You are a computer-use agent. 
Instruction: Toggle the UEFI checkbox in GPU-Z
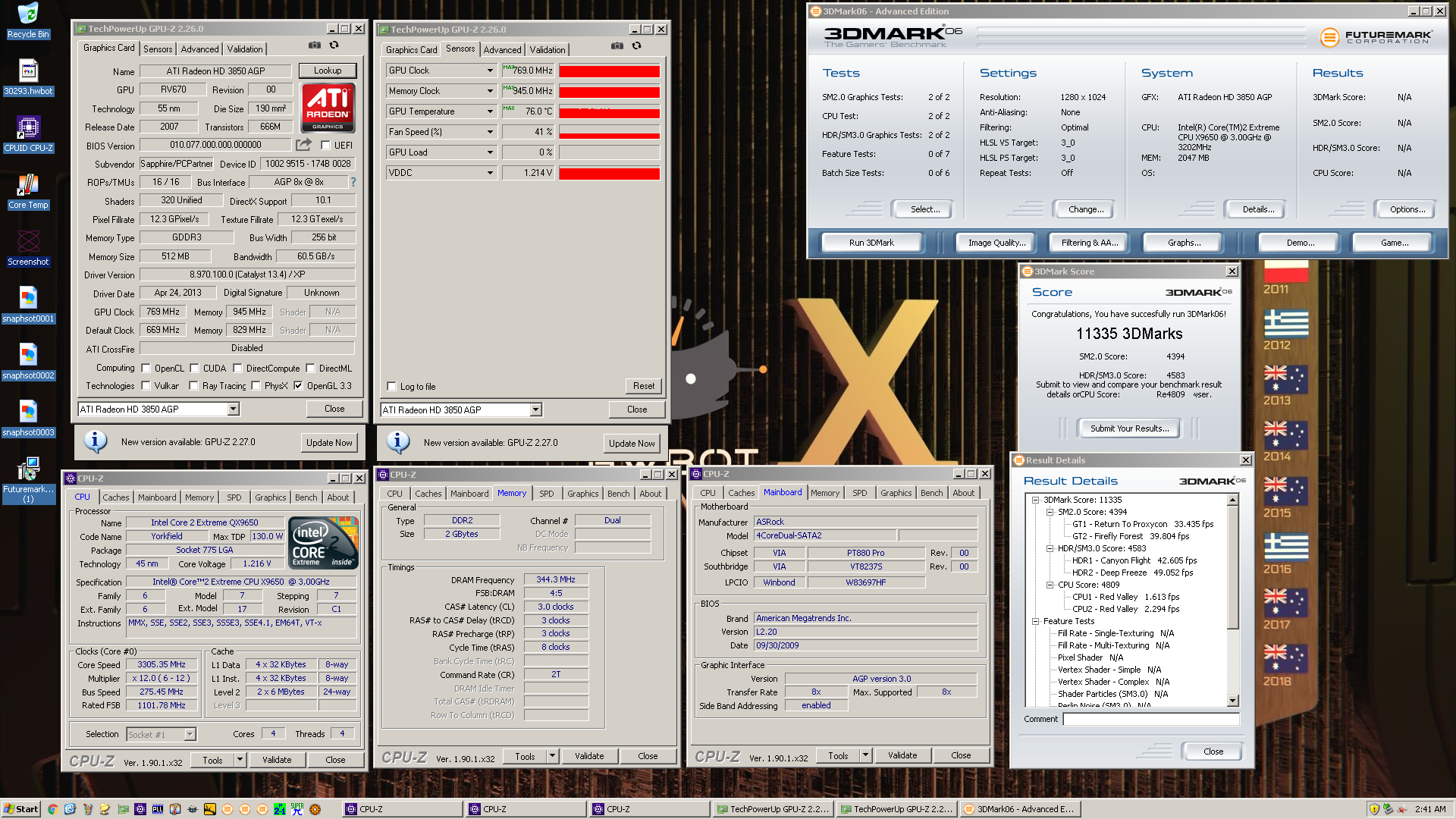click(x=325, y=145)
